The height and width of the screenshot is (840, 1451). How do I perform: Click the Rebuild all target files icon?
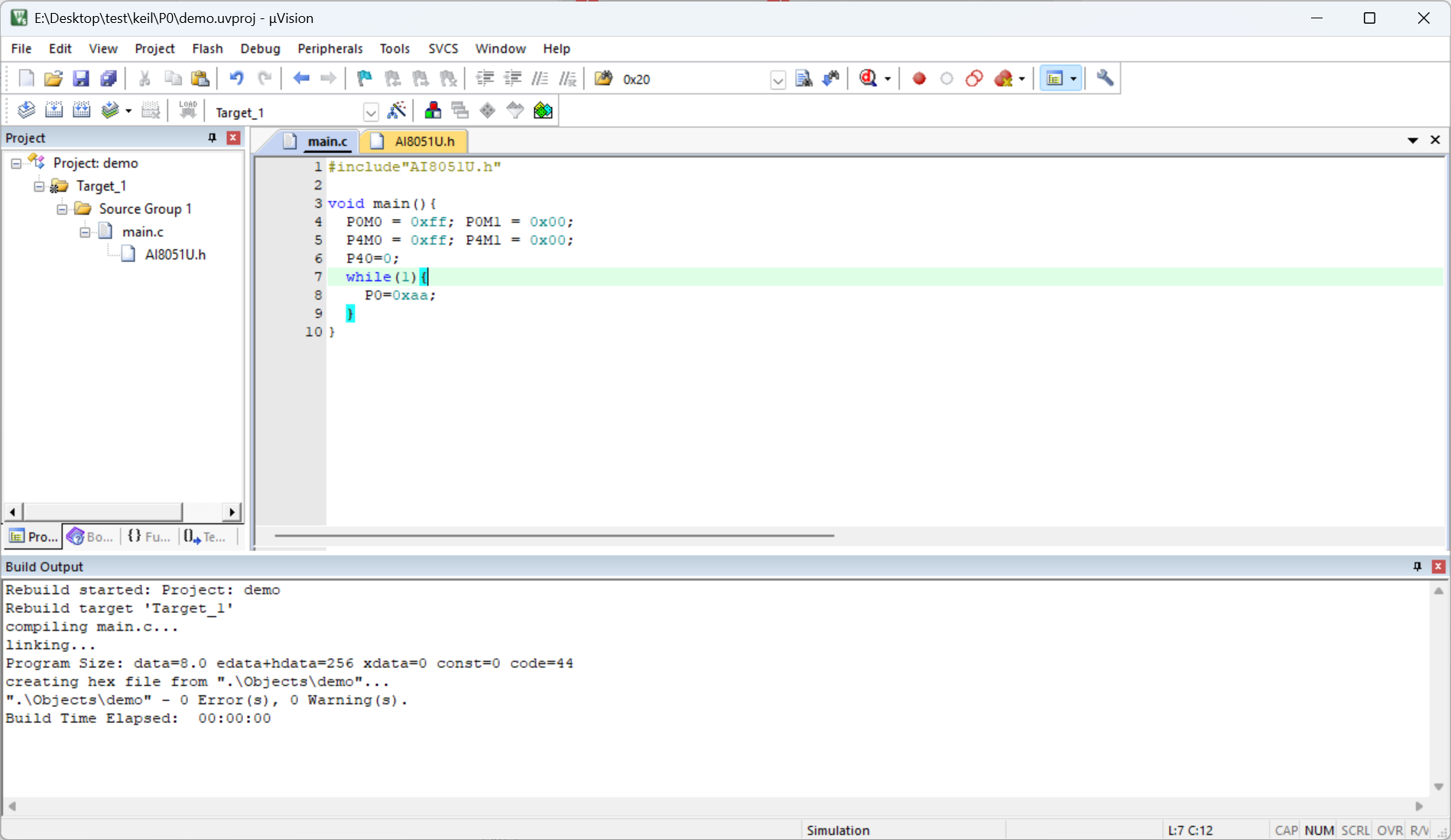coord(81,111)
